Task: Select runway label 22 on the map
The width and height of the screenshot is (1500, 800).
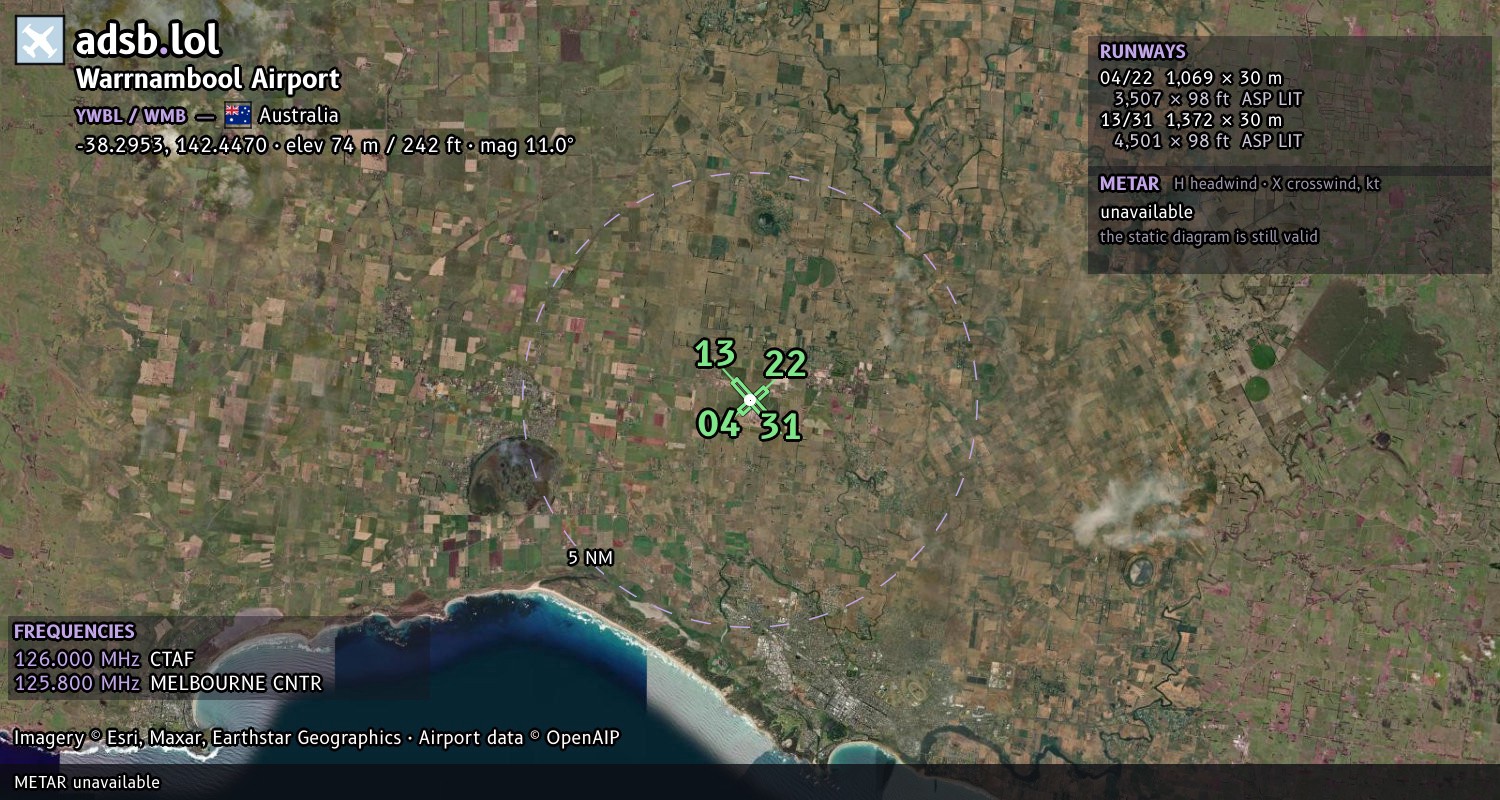Action: click(785, 364)
